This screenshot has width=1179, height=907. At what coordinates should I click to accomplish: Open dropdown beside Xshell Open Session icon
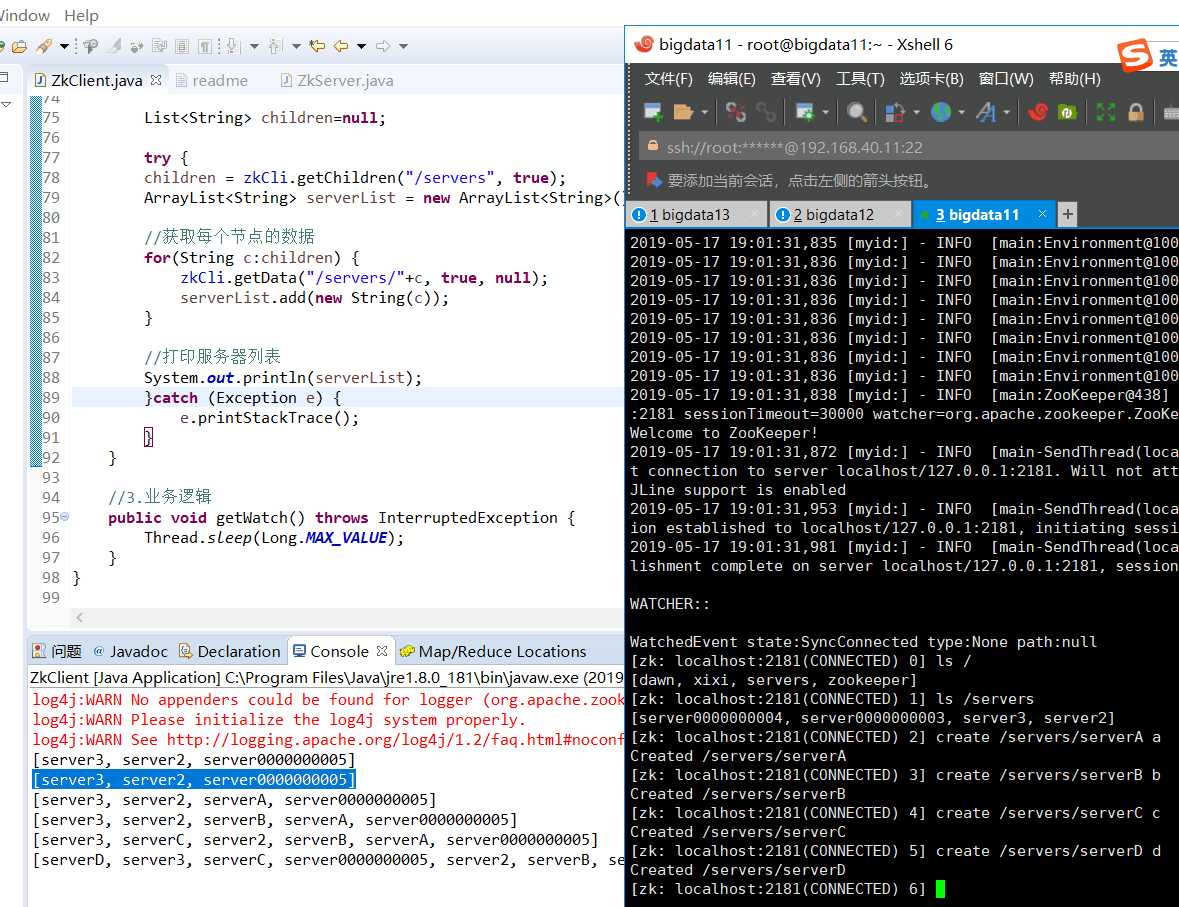pos(705,113)
